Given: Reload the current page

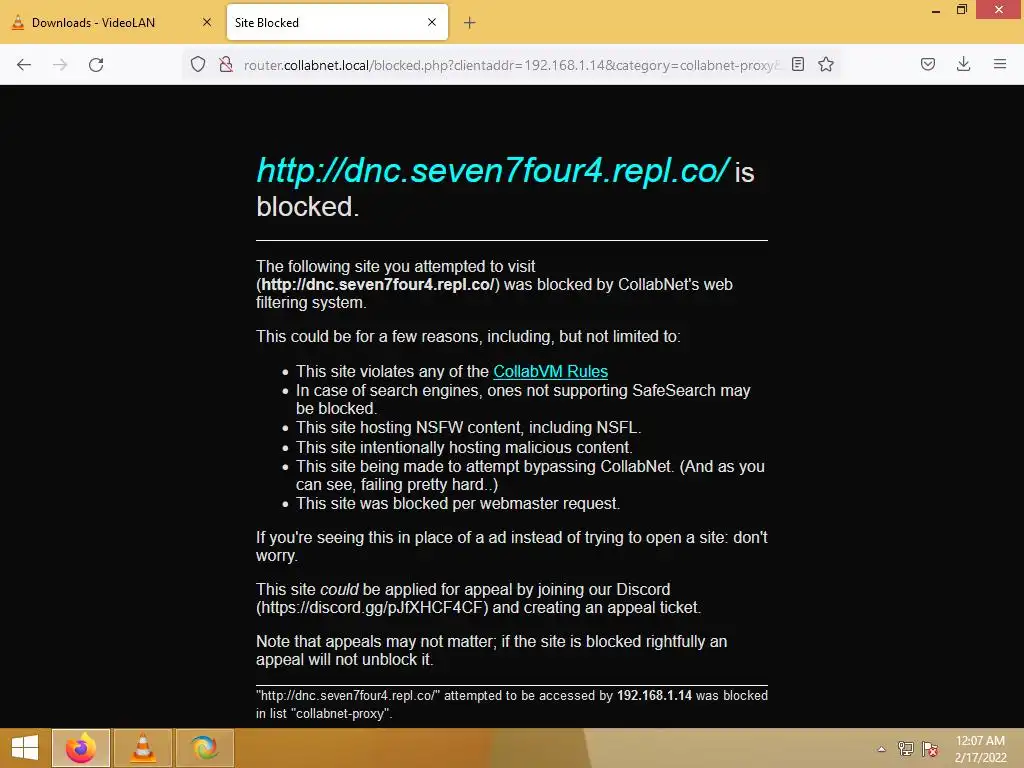Looking at the screenshot, I should point(96,65).
